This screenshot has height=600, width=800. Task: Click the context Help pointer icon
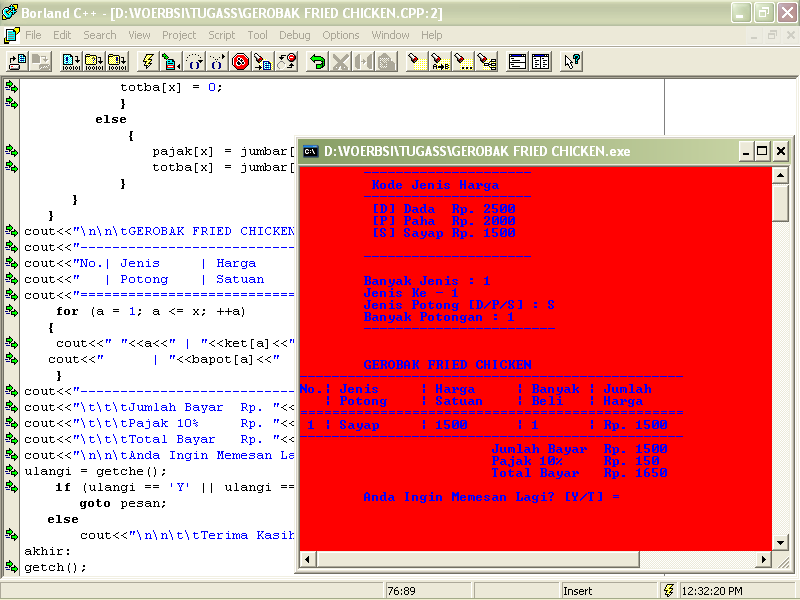(x=571, y=62)
